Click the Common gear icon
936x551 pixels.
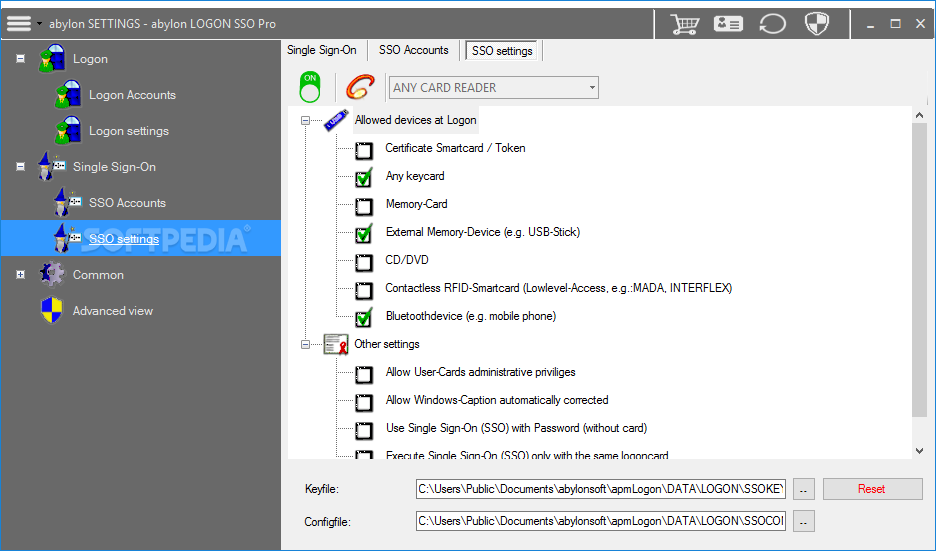[52, 274]
